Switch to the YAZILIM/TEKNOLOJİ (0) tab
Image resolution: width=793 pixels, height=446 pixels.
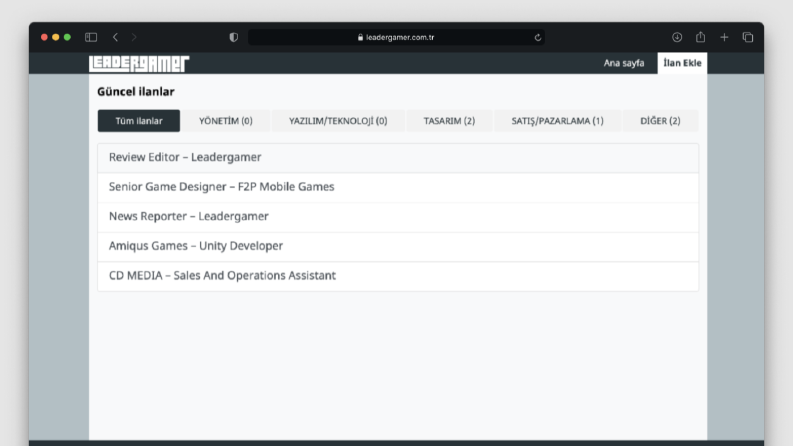tap(338, 121)
